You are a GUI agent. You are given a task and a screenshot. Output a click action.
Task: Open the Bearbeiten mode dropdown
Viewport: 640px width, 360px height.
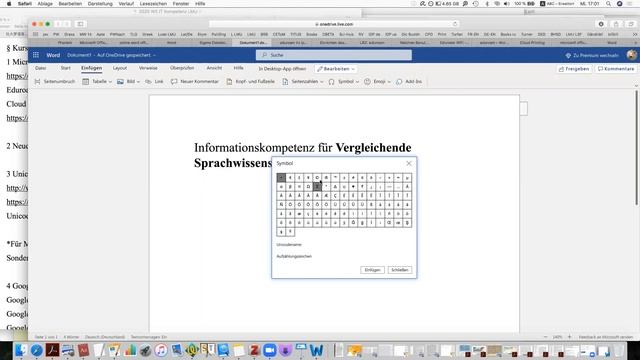pos(336,69)
